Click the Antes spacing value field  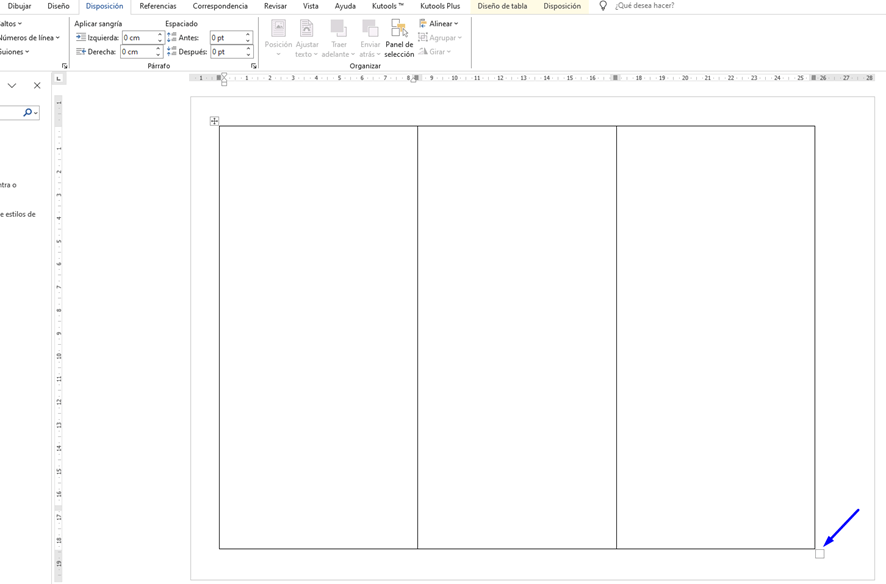227,38
